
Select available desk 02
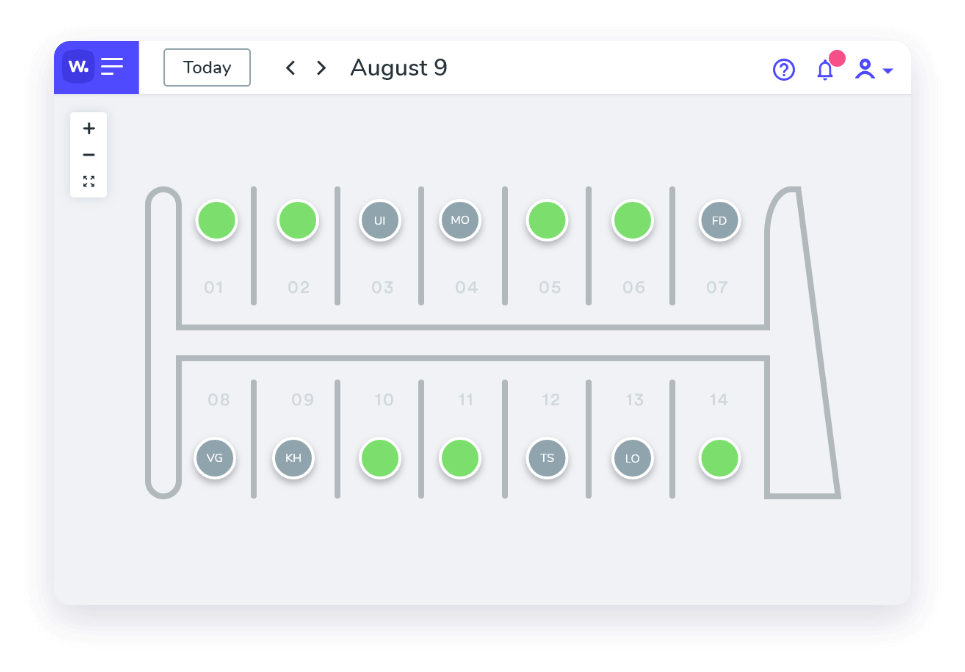[x=297, y=220]
